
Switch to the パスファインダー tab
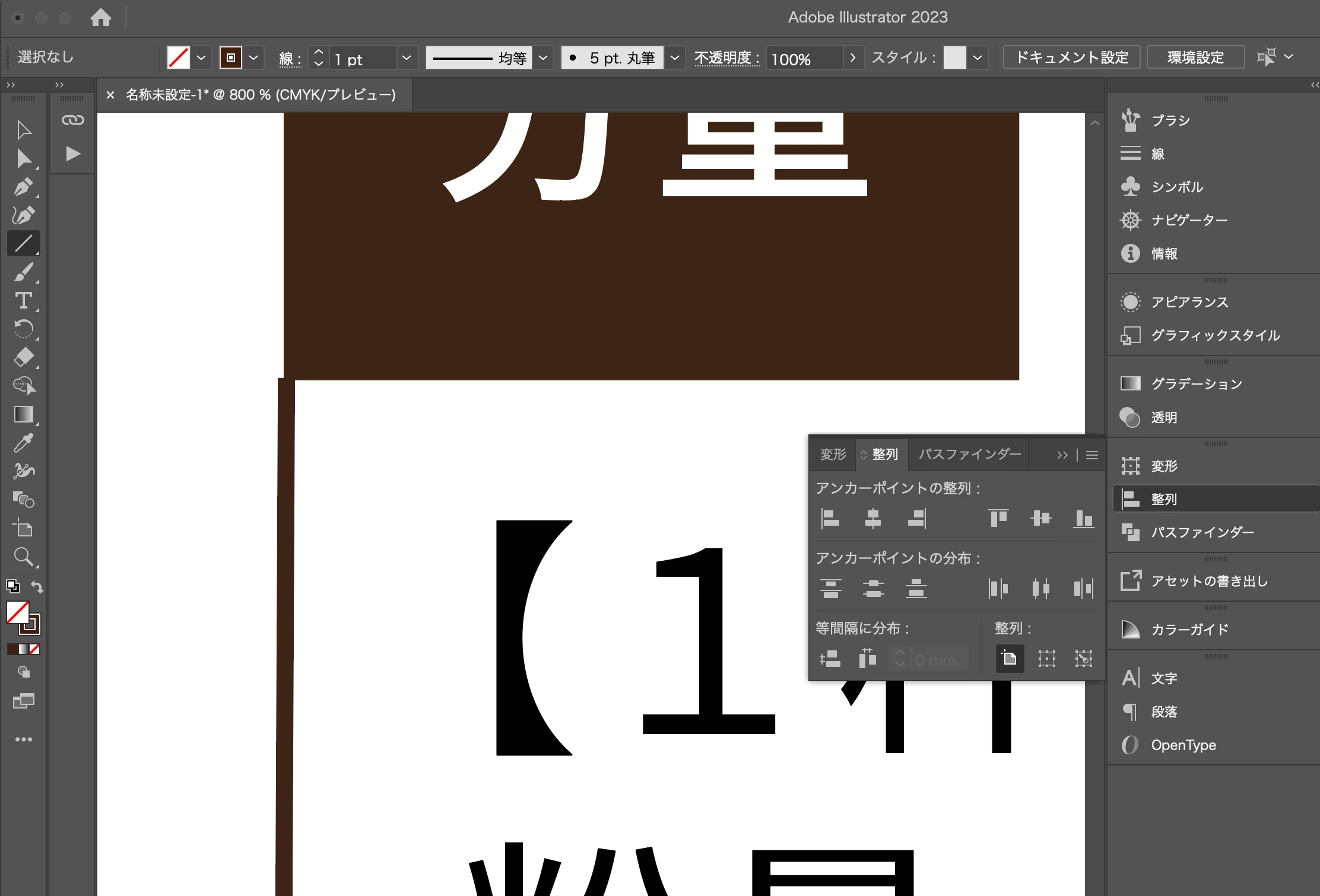(969, 455)
